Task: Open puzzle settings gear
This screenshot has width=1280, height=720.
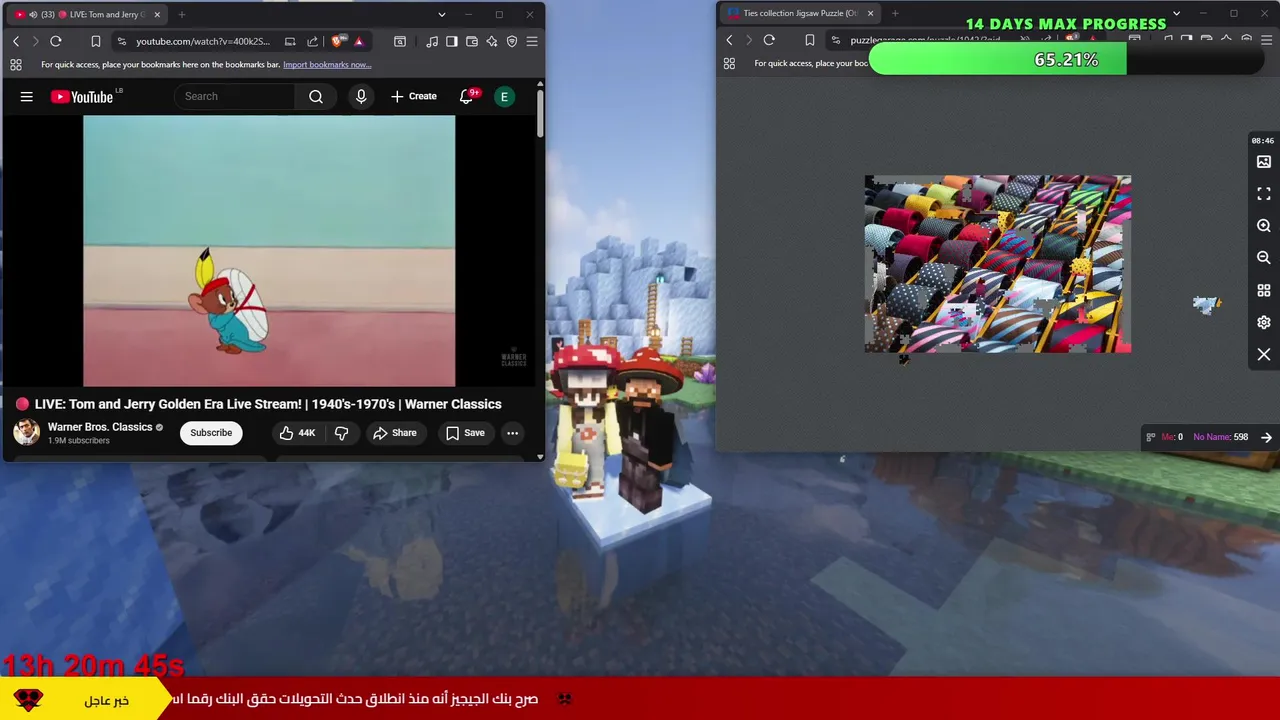Action: [1264, 322]
